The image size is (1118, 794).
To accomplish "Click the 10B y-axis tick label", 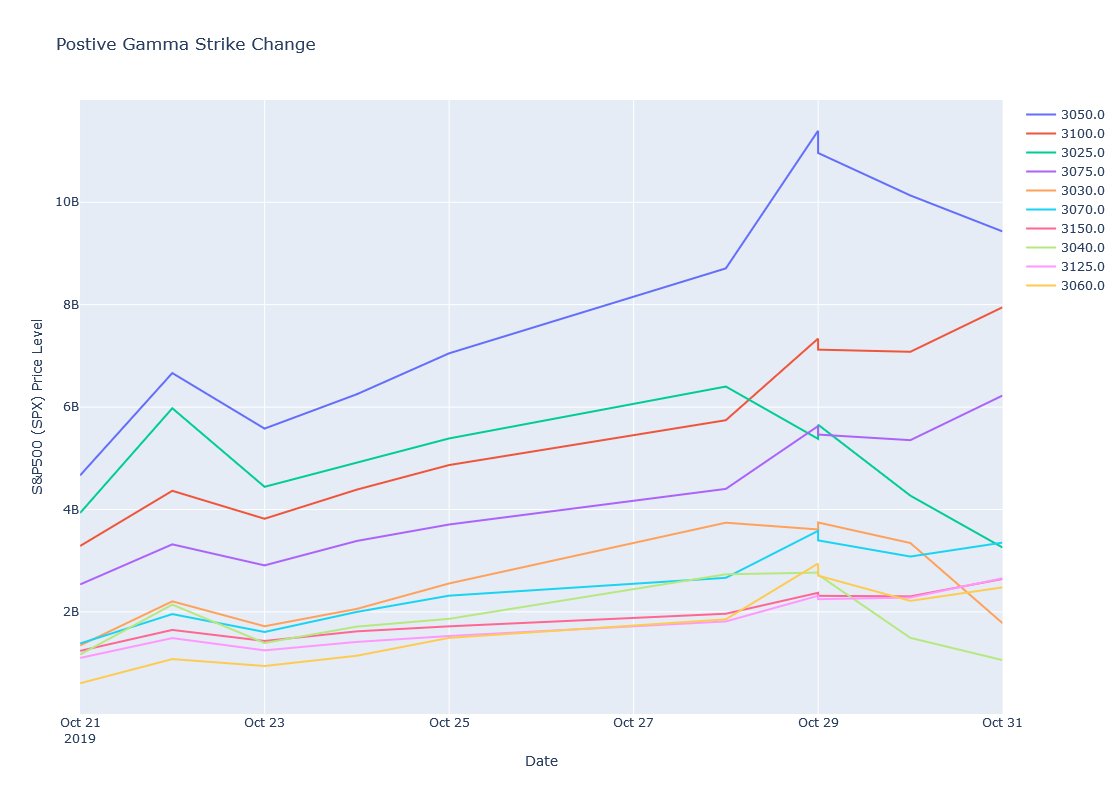I will (67, 202).
